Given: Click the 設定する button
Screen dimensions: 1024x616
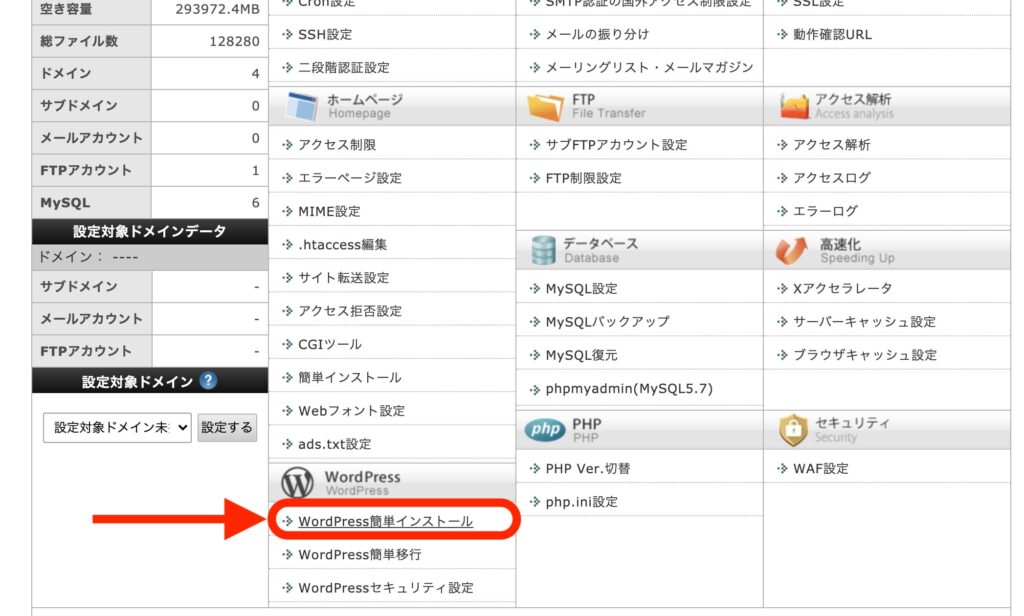Looking at the screenshot, I should tap(227, 428).
